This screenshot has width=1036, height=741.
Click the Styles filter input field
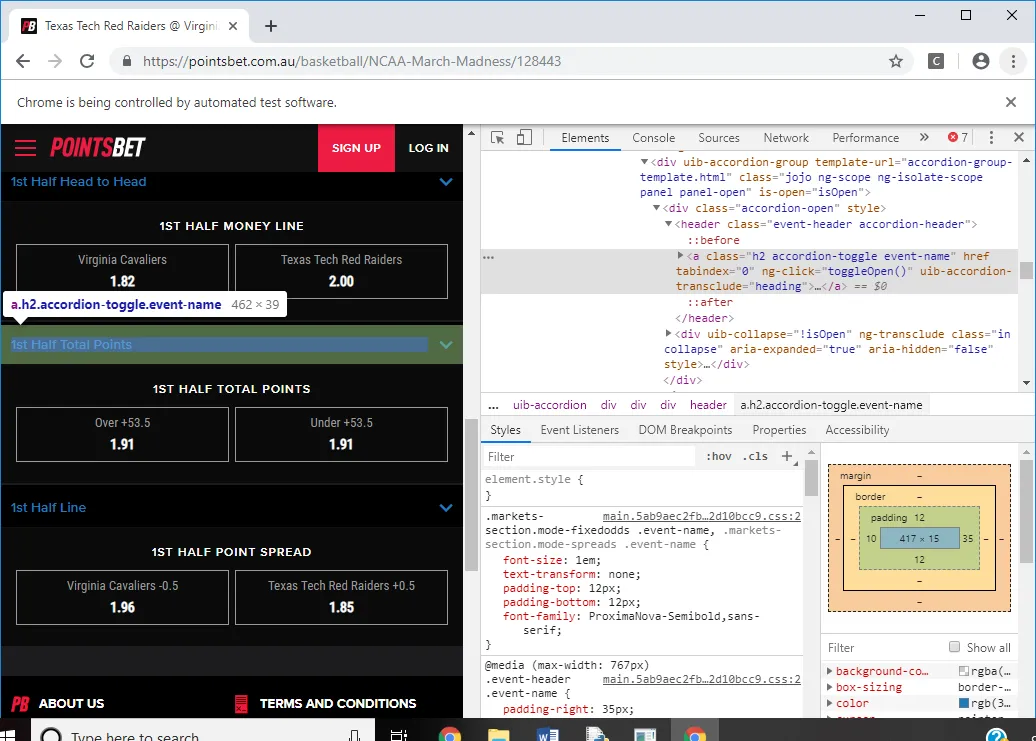point(588,456)
